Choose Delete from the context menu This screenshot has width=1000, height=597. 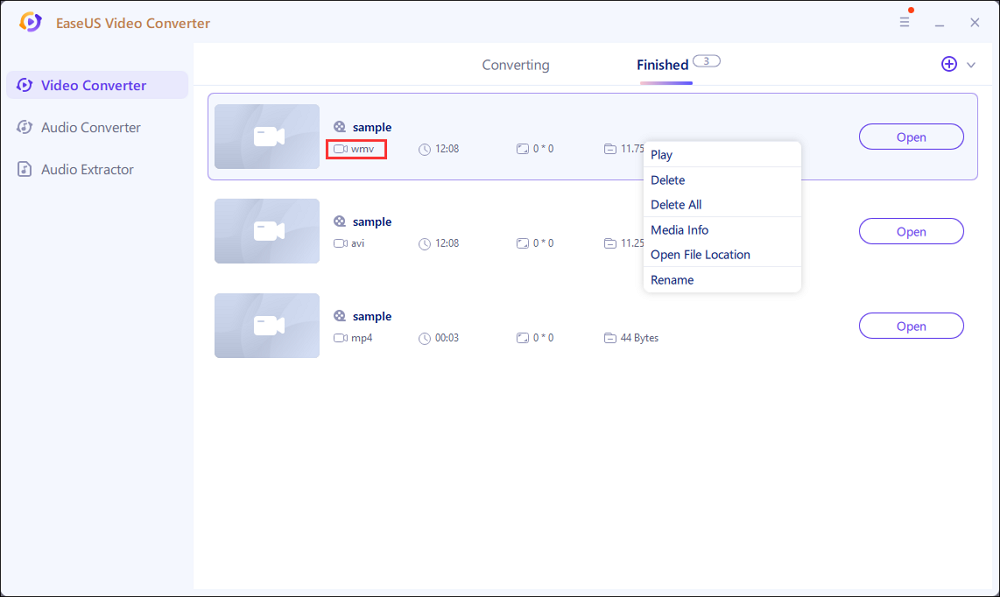click(x=668, y=180)
